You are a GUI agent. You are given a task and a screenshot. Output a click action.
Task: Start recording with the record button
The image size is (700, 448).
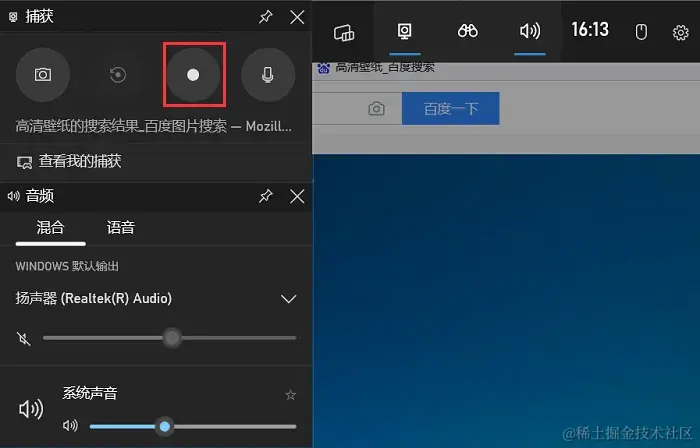(x=193, y=75)
